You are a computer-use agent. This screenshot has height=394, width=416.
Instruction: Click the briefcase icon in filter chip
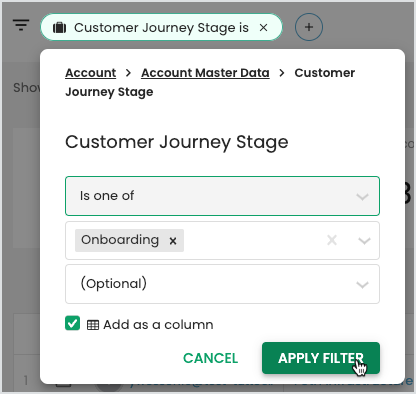tap(60, 28)
